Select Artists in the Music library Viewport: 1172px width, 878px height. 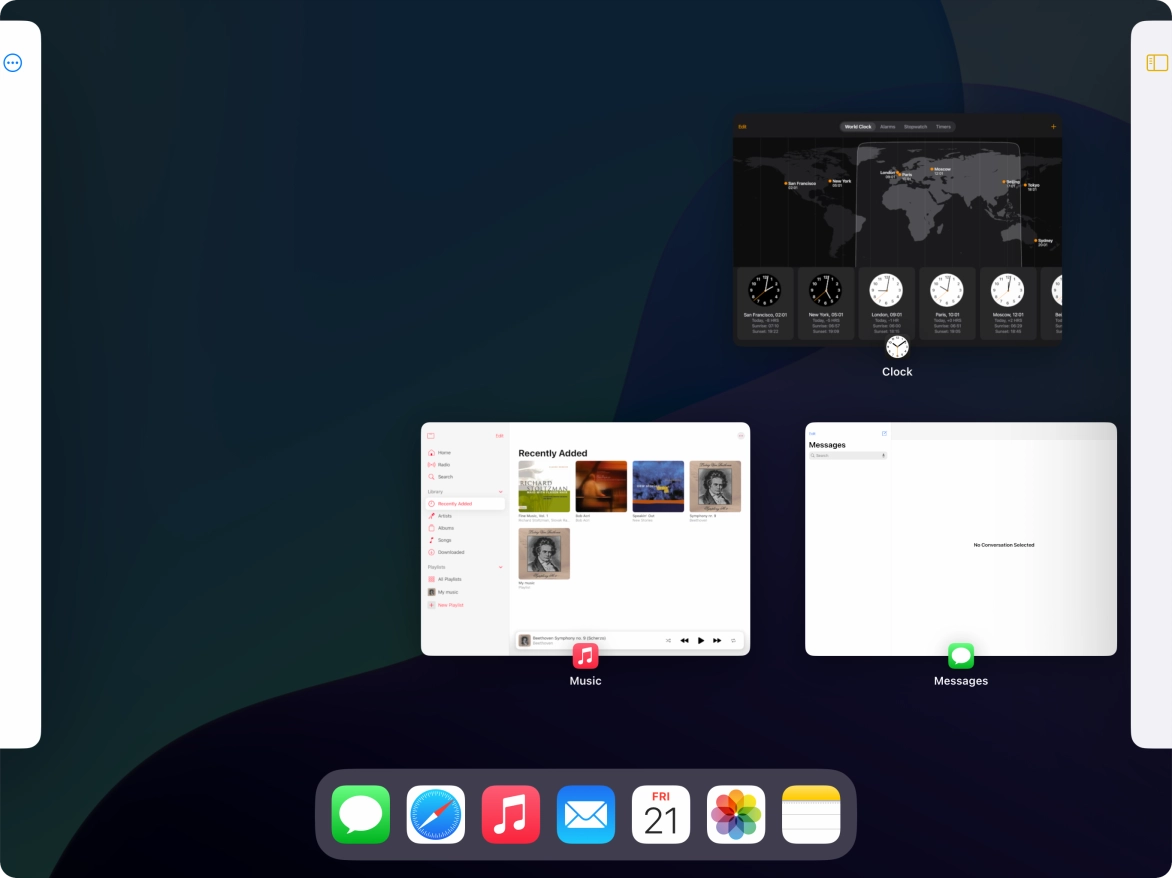pyautogui.click(x=444, y=516)
